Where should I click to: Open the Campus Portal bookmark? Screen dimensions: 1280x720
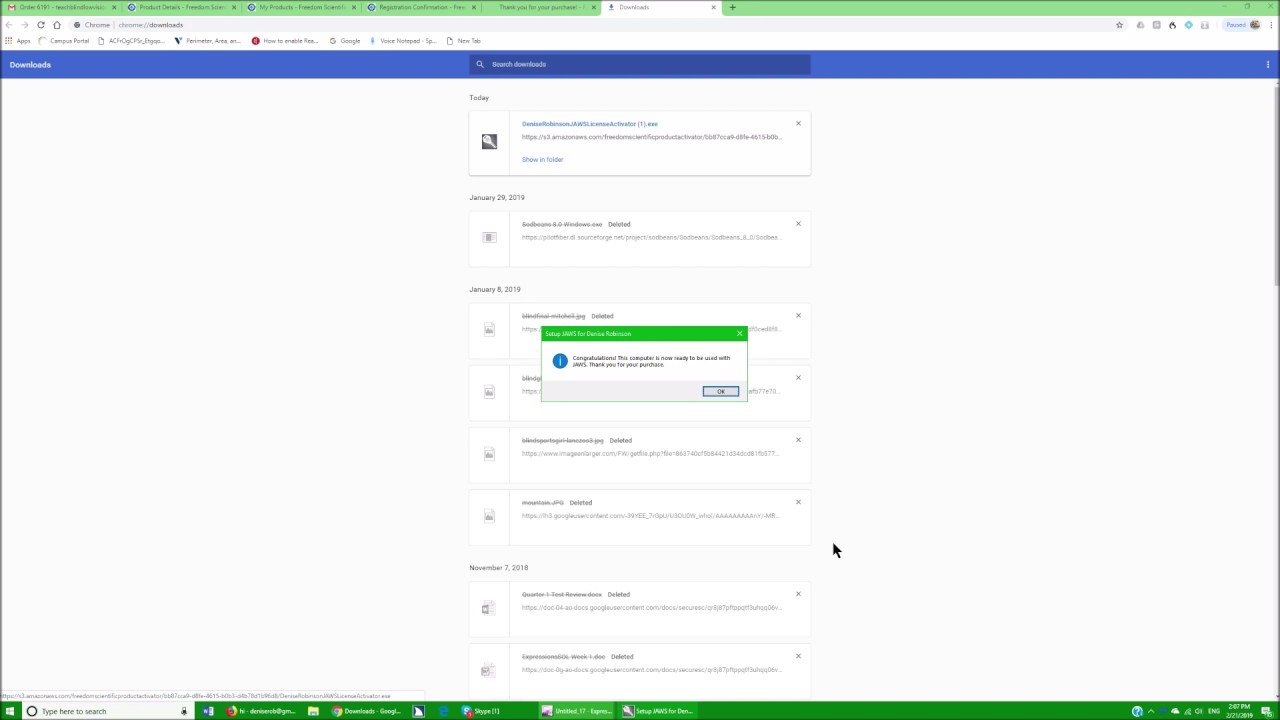pos(64,41)
